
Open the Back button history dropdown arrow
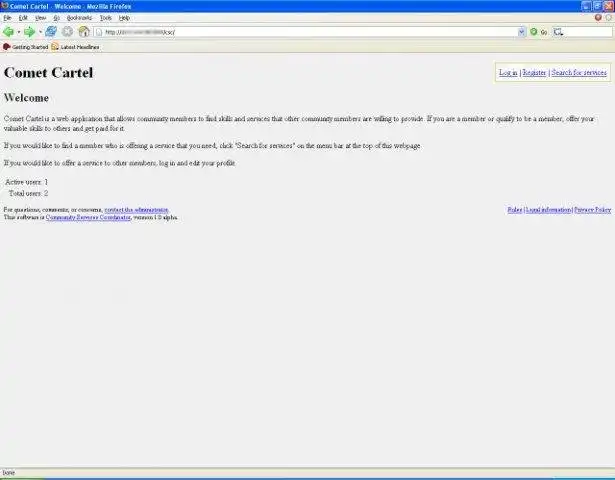click(x=18, y=32)
